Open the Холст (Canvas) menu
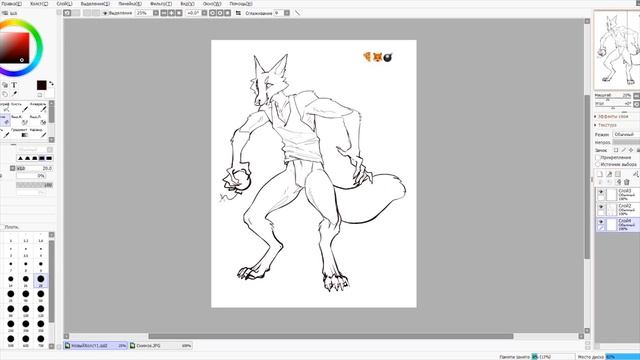Viewport: 640px width, 360px height. [39, 4]
